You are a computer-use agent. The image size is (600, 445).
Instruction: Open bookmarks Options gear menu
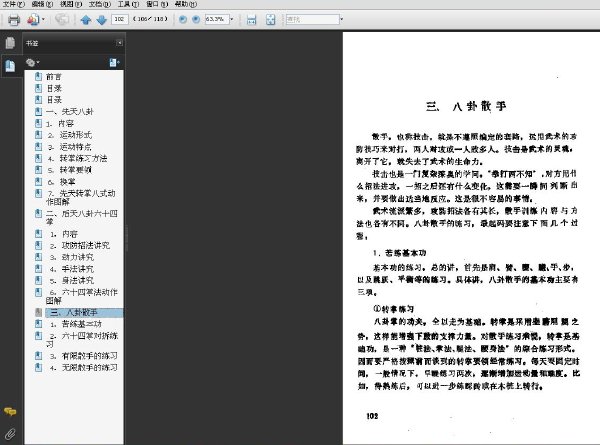click(x=33, y=62)
